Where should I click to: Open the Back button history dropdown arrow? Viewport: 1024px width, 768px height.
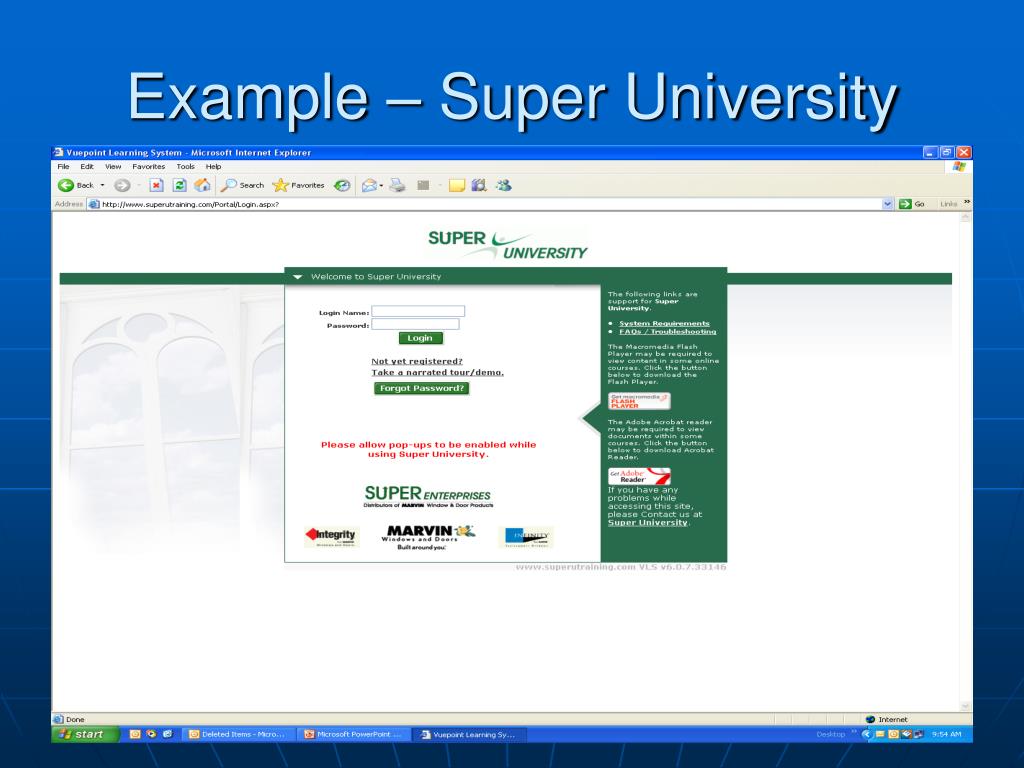103,185
